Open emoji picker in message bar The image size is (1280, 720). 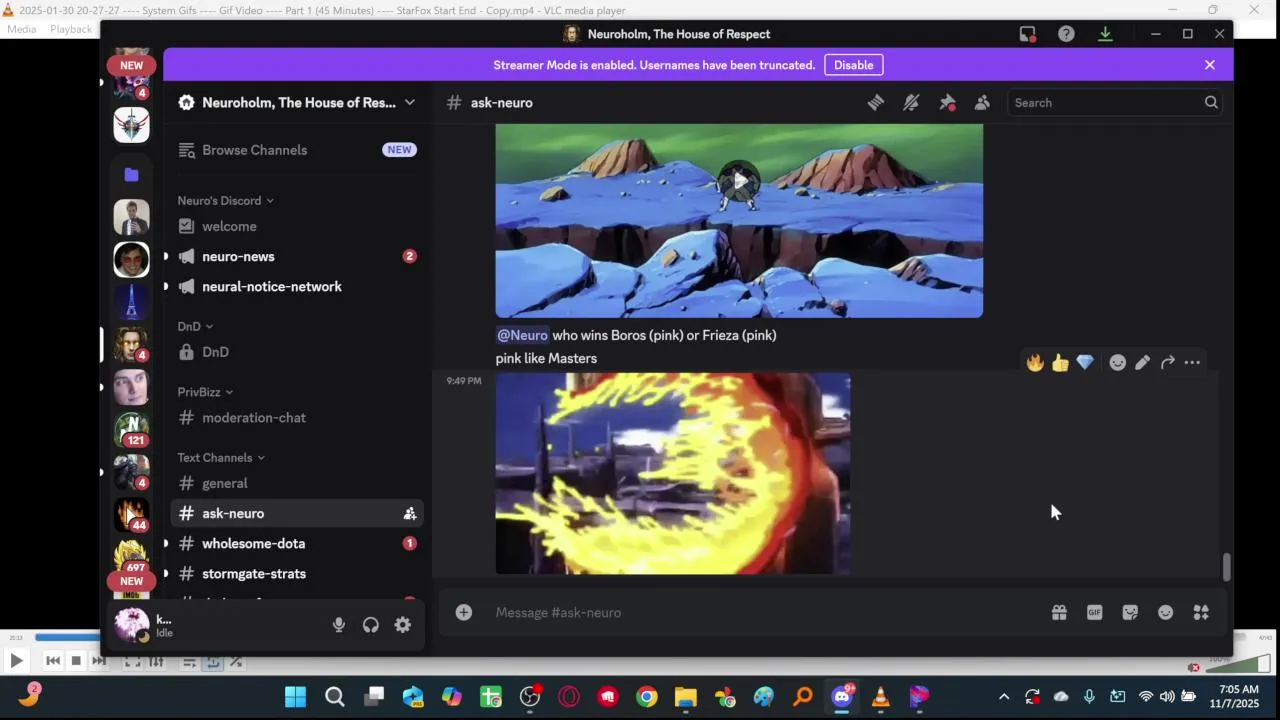[x=1165, y=612]
